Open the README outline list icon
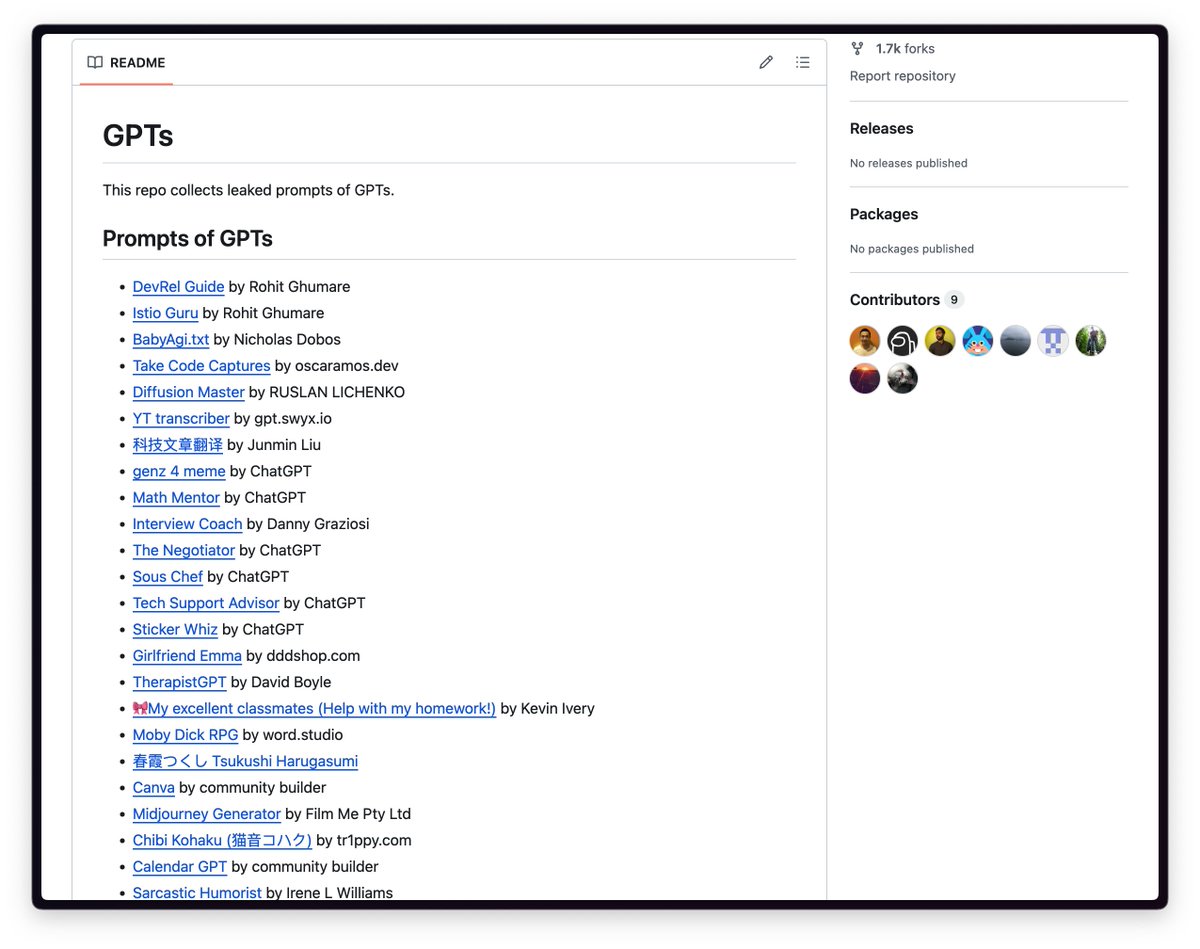 tap(802, 62)
